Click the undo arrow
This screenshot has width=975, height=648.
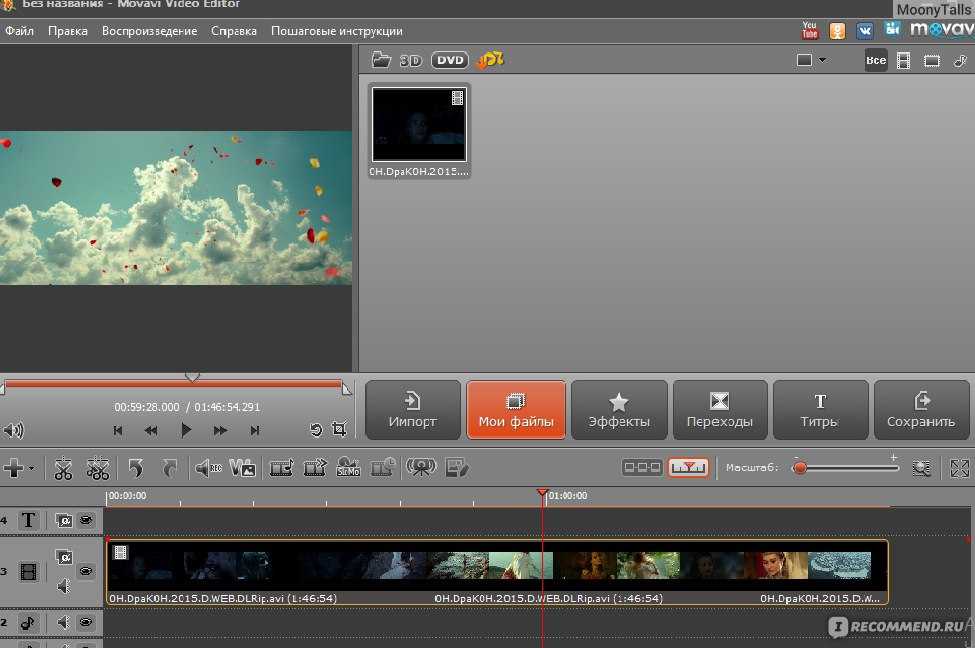[x=136, y=468]
